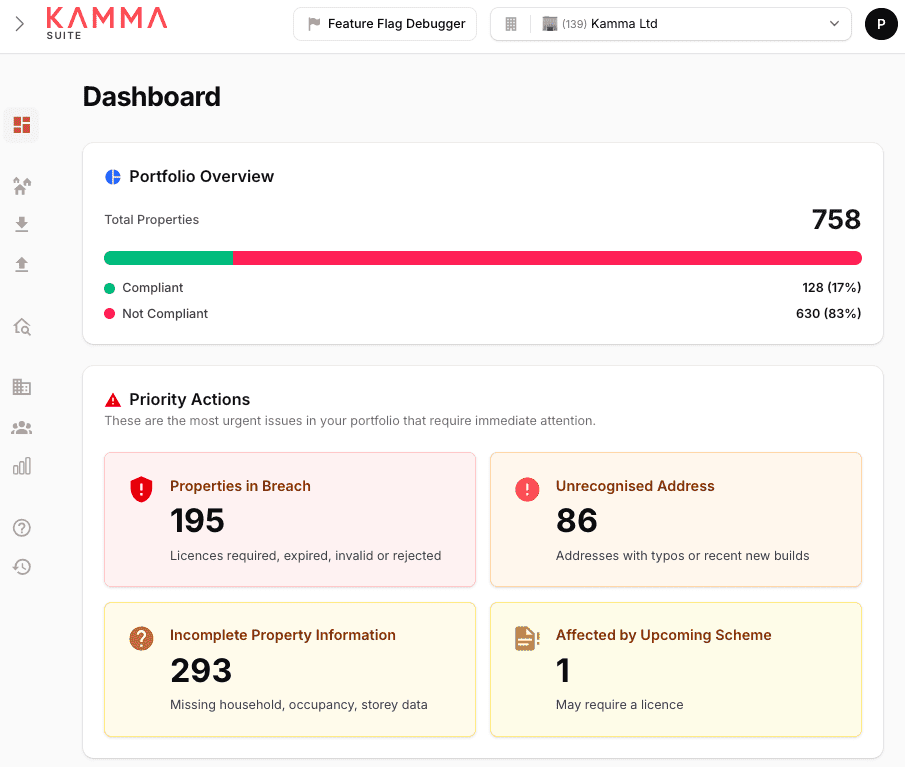Click the Dashboard page heading
905x767 pixels.
[x=152, y=96]
